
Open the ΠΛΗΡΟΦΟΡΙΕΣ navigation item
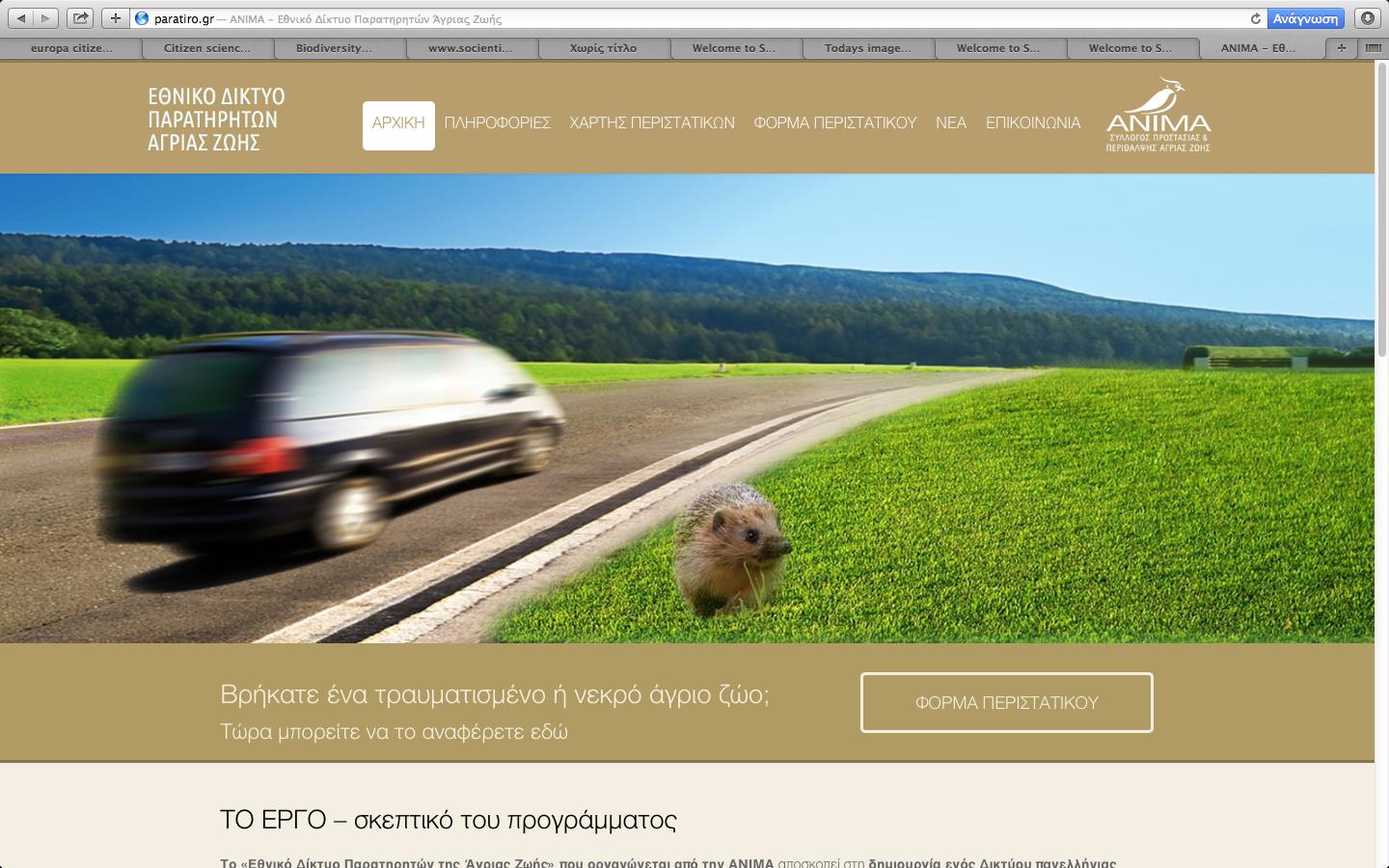point(498,123)
